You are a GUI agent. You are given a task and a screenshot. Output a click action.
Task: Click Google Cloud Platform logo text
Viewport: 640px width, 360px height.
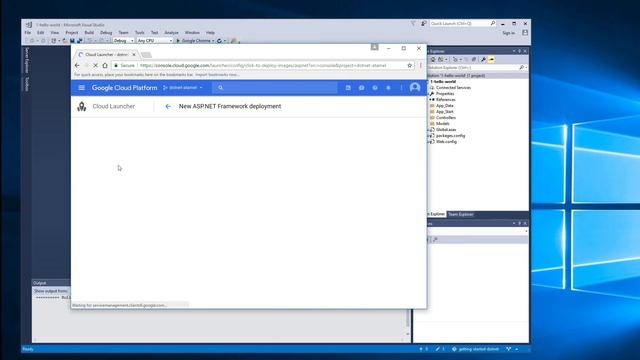(x=124, y=88)
